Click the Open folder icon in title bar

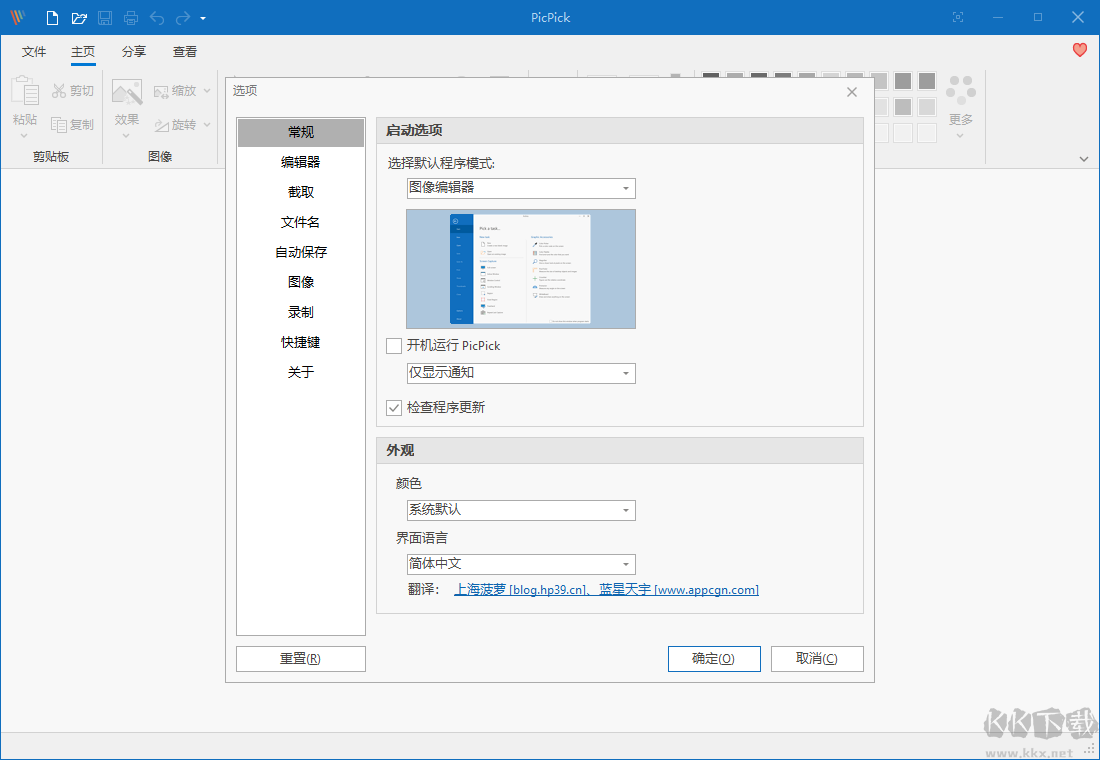(79, 18)
